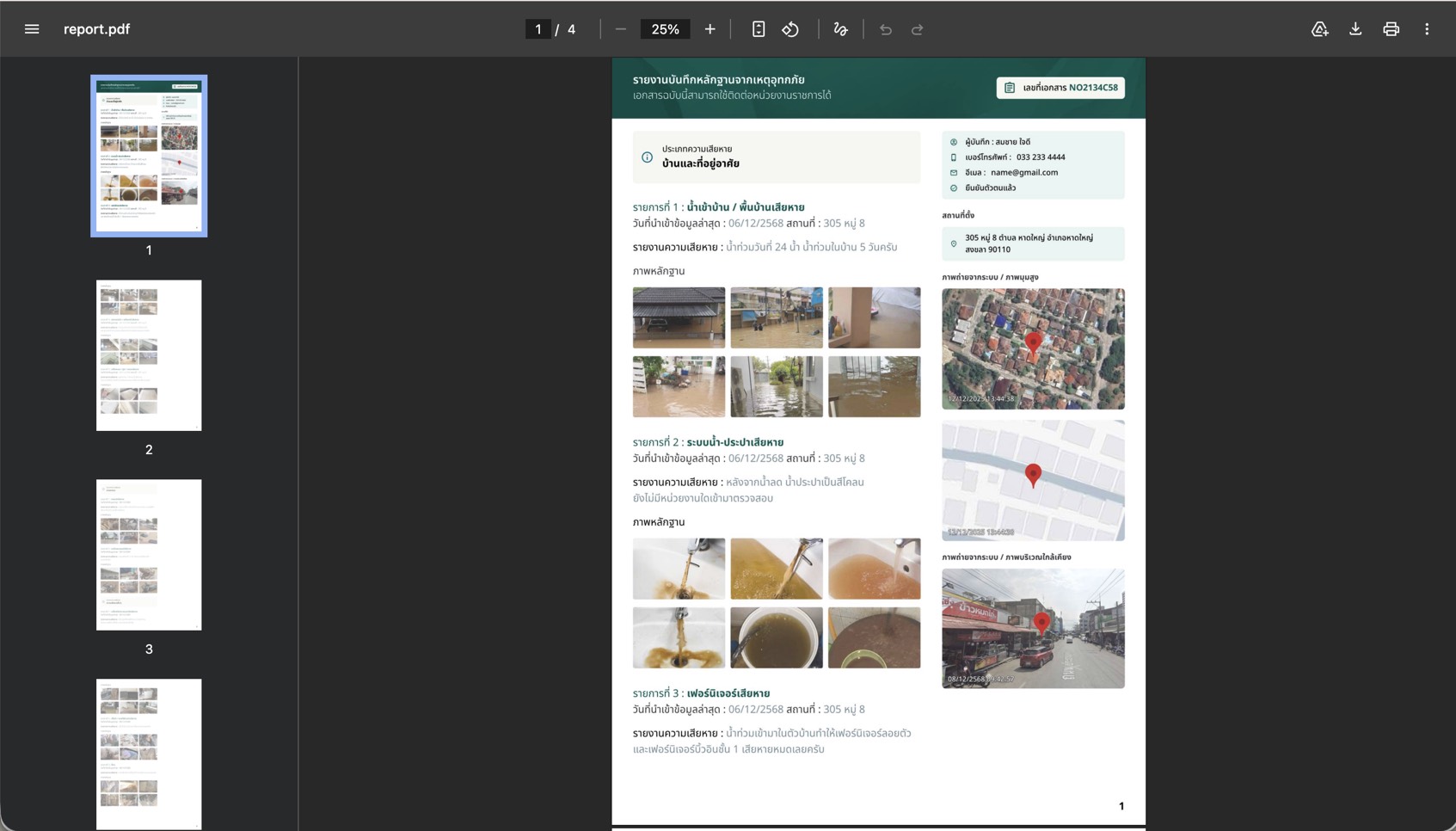
Task: Click the aerial satellite map image
Action: (1033, 348)
